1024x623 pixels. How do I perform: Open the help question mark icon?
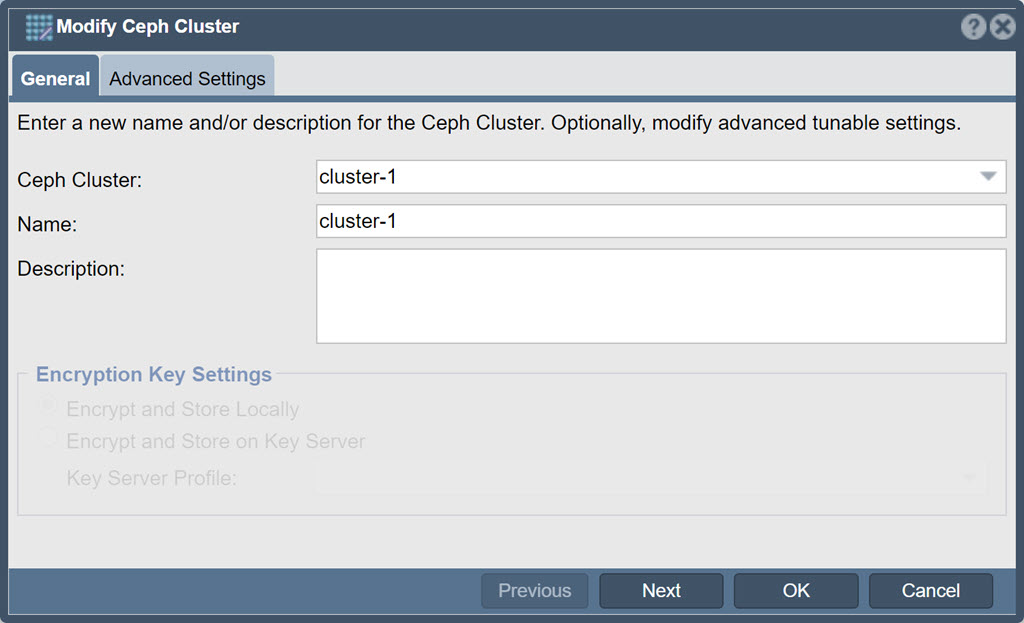pyautogui.click(x=973, y=27)
